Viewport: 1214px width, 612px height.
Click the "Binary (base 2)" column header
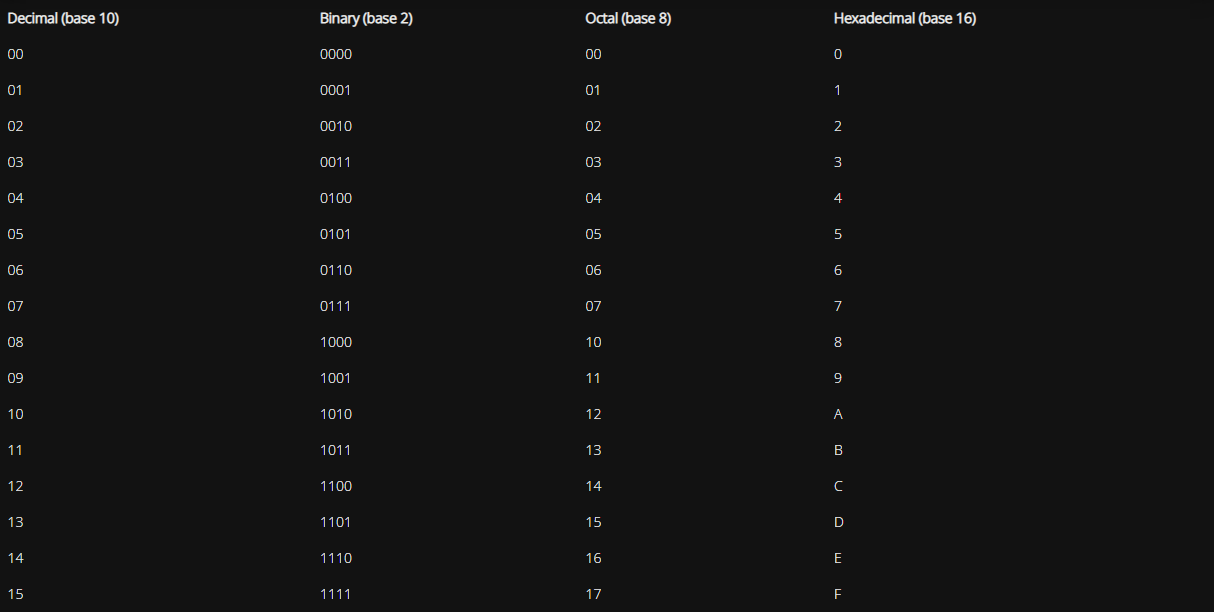366,18
